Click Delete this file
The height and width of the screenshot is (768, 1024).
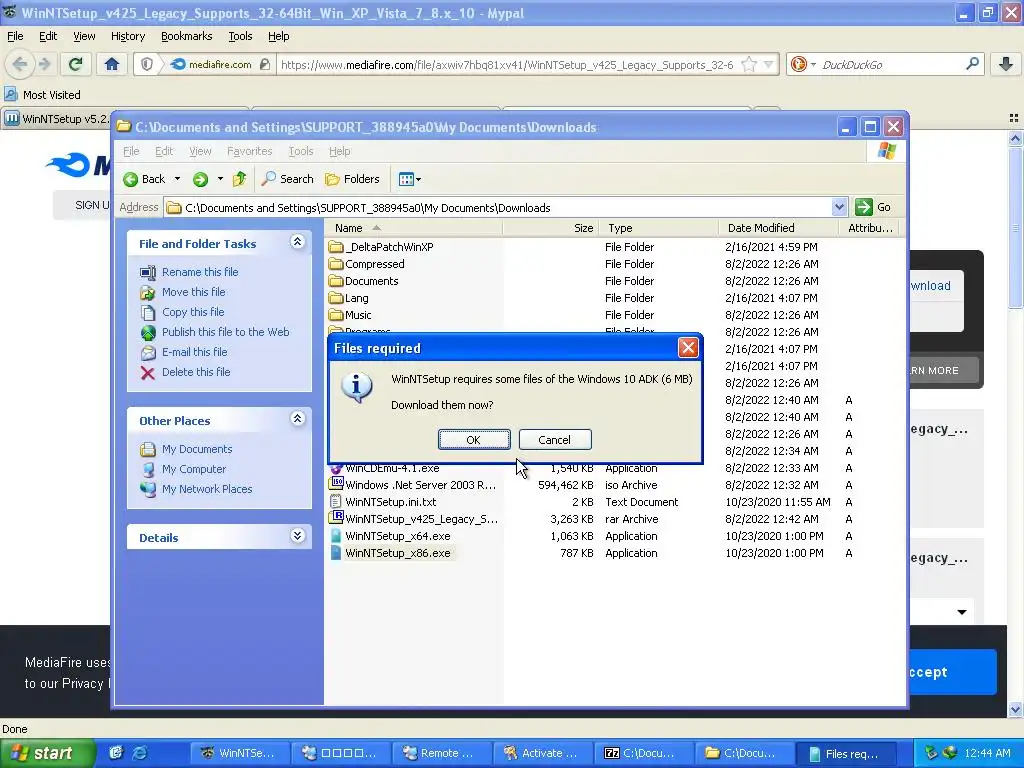[196, 372]
